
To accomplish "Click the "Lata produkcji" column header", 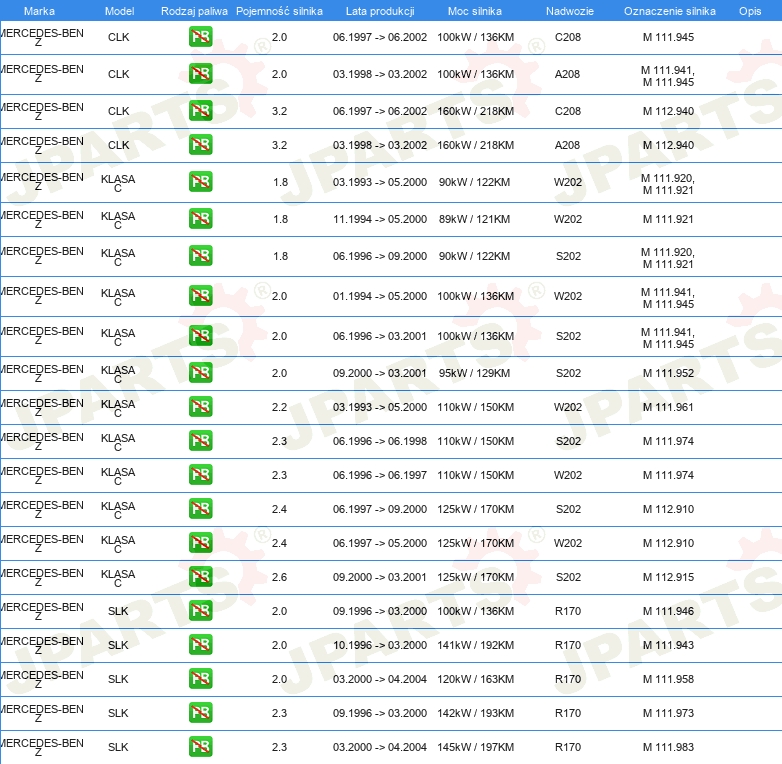I will pyautogui.click(x=379, y=11).
